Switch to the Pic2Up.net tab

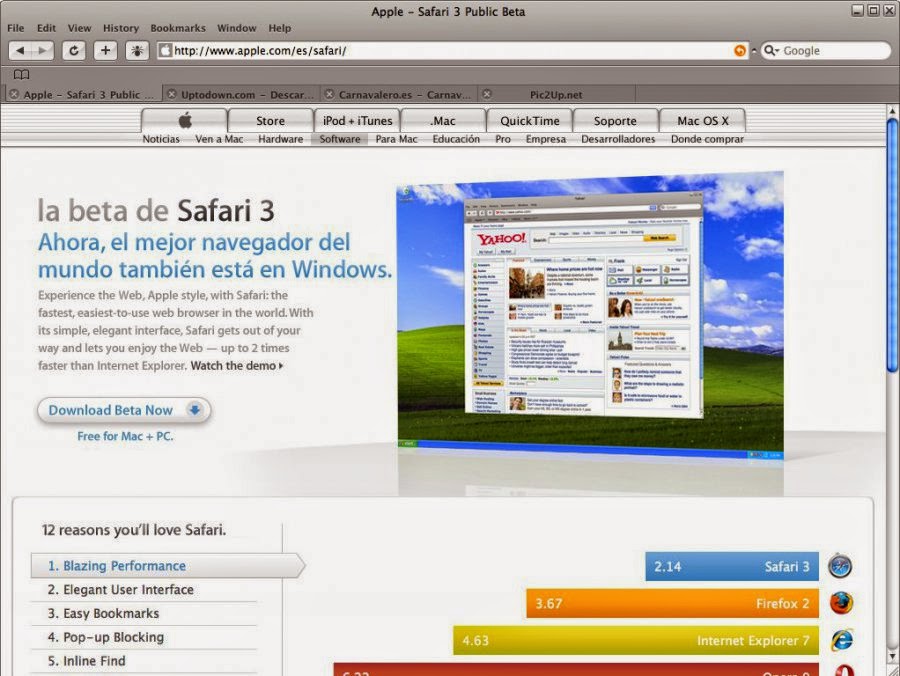[556, 94]
